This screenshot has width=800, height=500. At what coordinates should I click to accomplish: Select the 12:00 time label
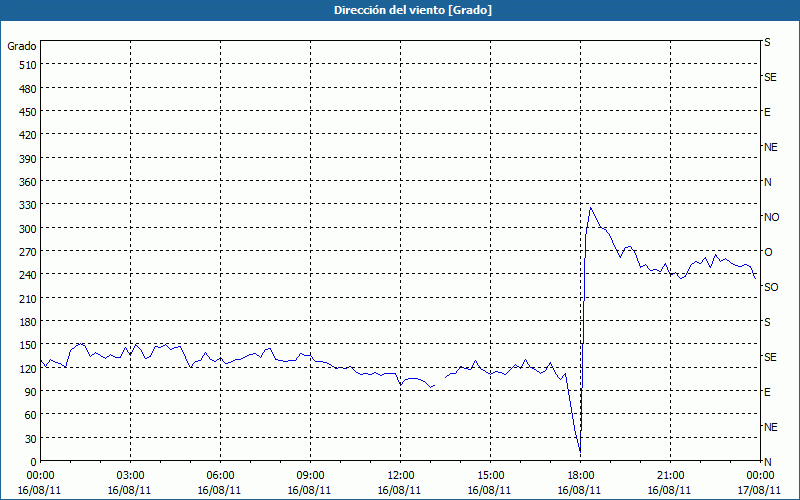point(401,476)
